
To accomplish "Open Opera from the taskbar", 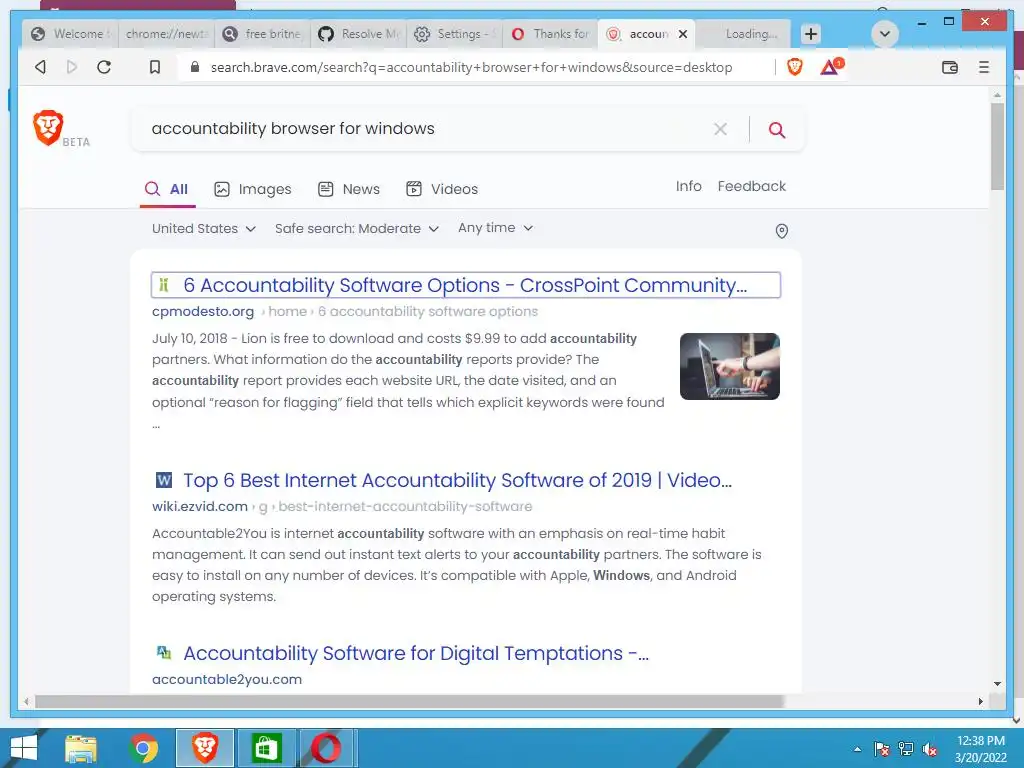I will [x=327, y=748].
